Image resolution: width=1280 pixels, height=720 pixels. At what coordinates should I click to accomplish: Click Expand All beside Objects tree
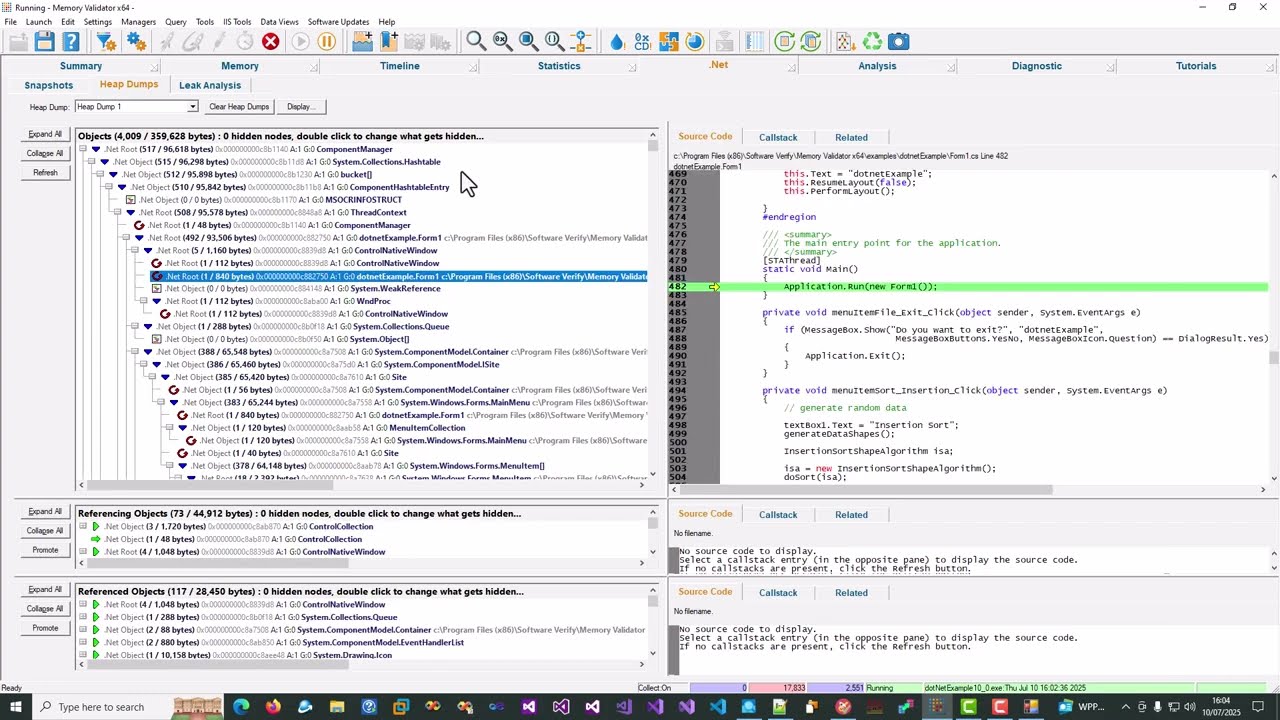click(45, 134)
